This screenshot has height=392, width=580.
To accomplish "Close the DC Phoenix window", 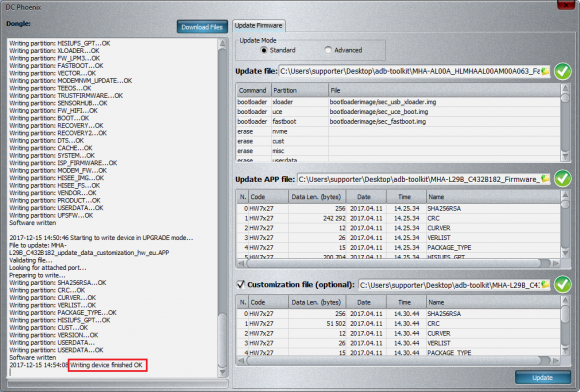I will tap(566, 5).
